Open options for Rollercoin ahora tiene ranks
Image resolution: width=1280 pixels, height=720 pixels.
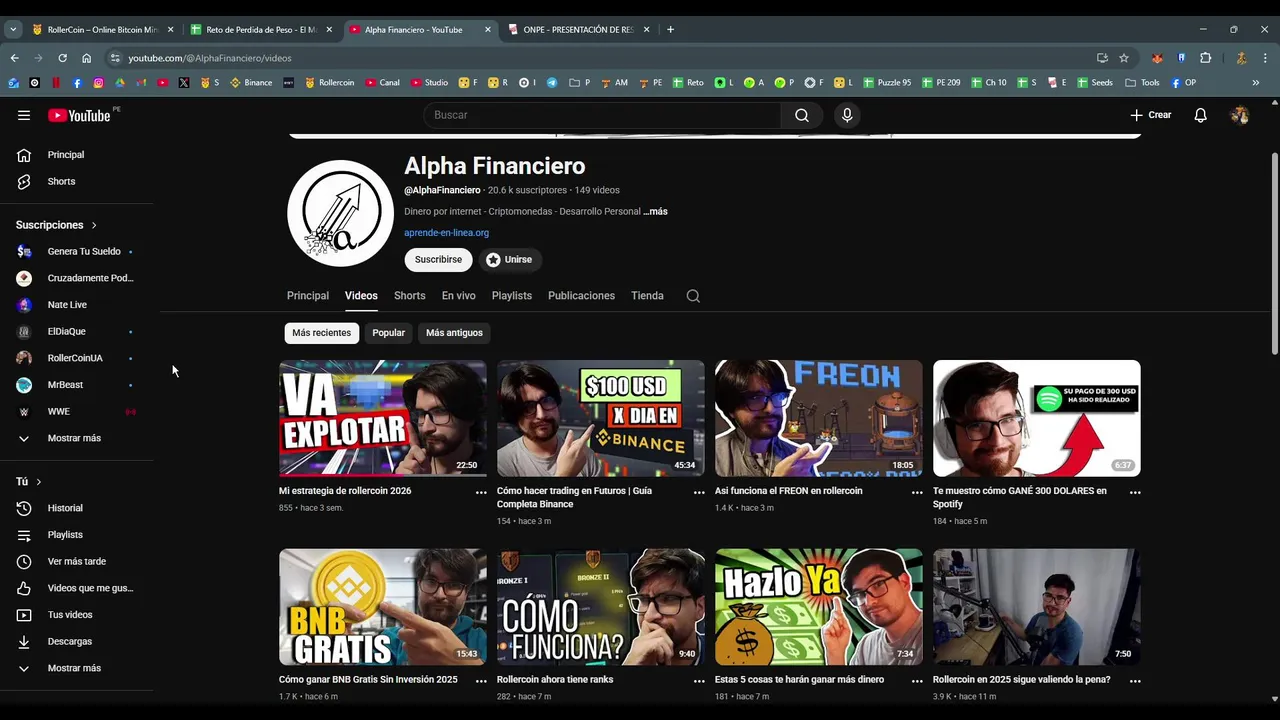[x=699, y=681]
